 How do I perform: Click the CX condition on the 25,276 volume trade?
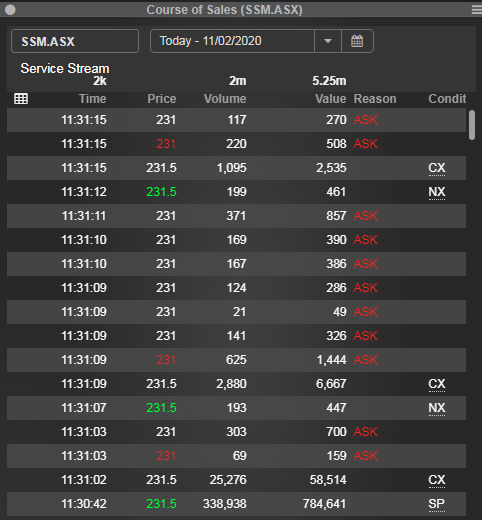(437, 480)
